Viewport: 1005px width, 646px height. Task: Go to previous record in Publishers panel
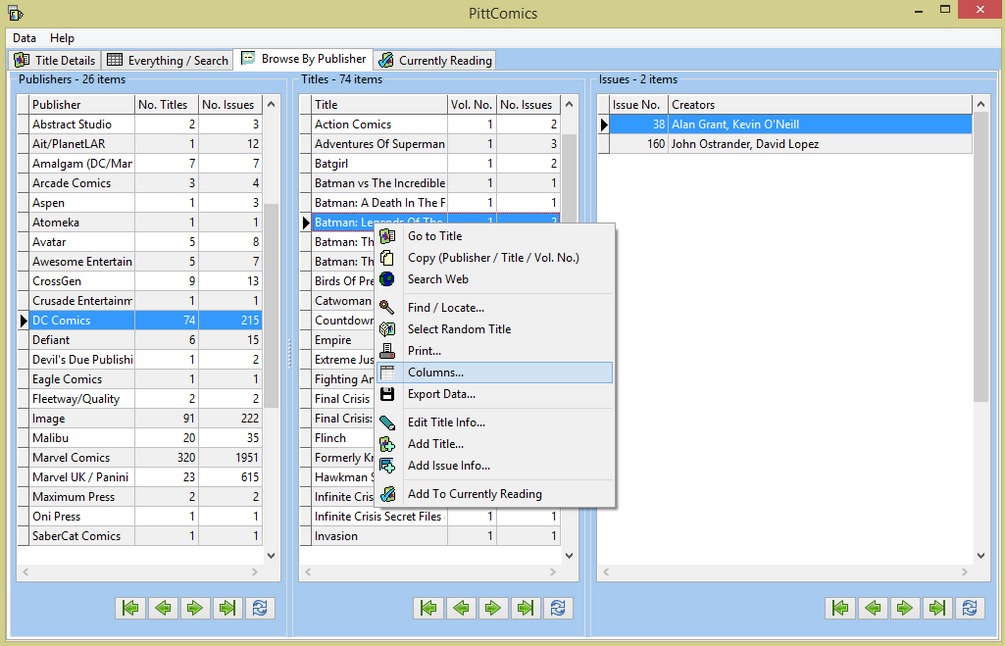click(x=163, y=608)
